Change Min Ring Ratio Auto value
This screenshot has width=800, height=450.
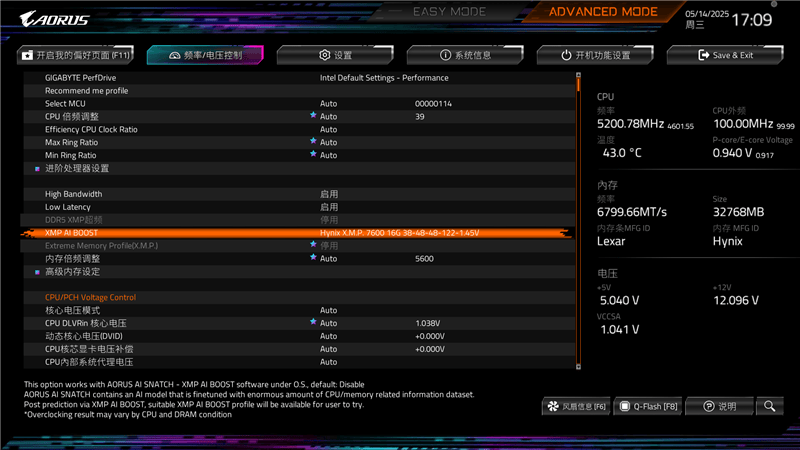(x=329, y=155)
